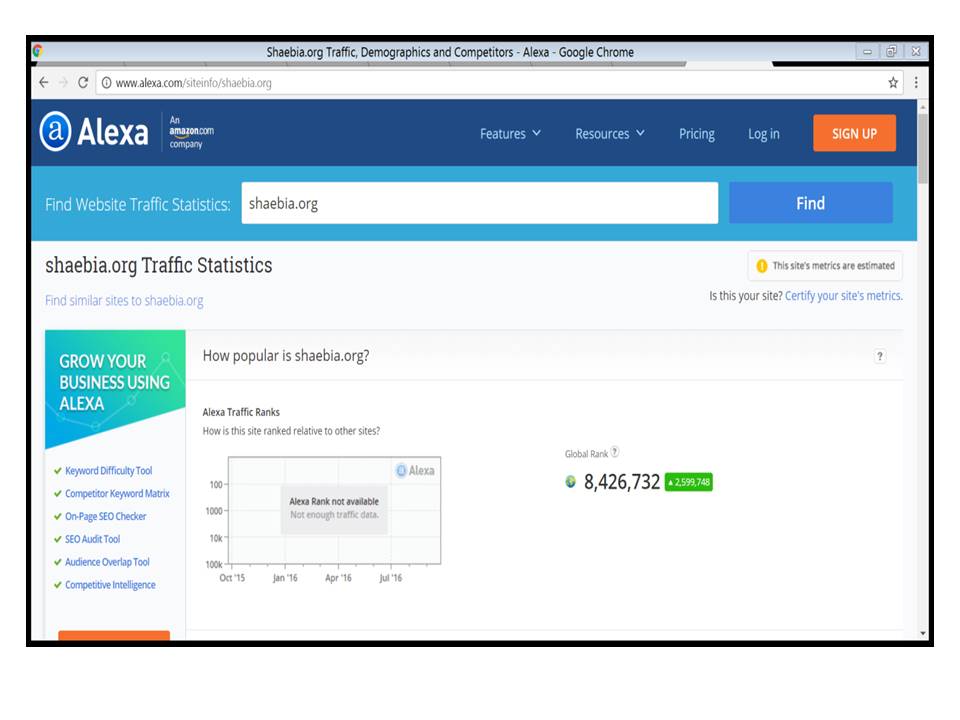Screen dimensions: 960x720
Task: Click the Global Rank help icon
Action: click(x=615, y=452)
